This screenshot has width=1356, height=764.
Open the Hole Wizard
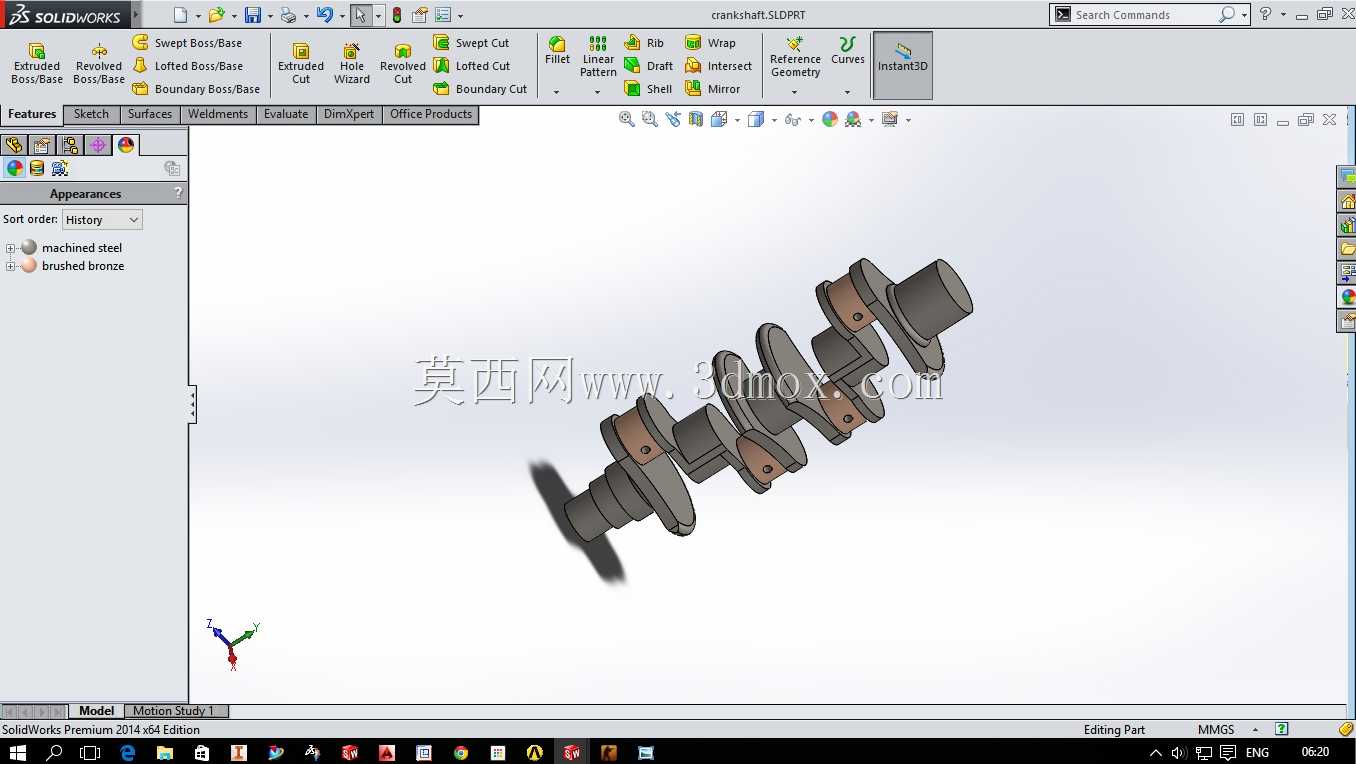tap(352, 64)
